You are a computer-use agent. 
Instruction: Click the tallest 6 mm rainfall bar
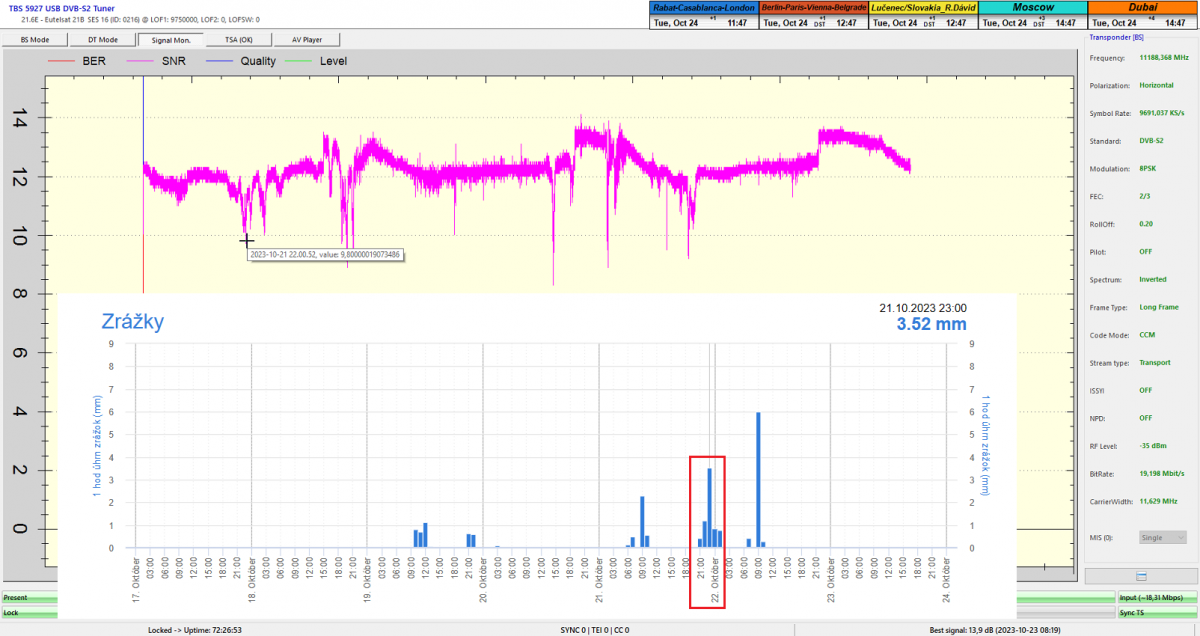(758, 480)
